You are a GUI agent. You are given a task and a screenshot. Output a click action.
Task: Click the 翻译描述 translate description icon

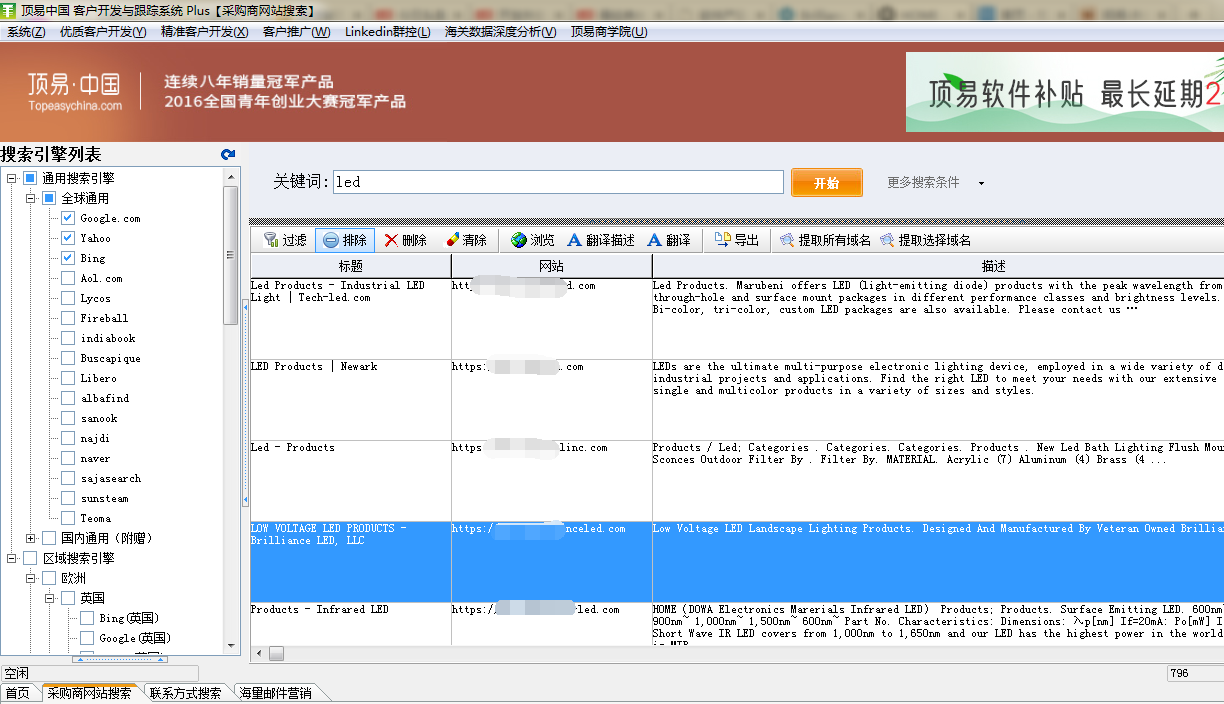[x=575, y=240]
